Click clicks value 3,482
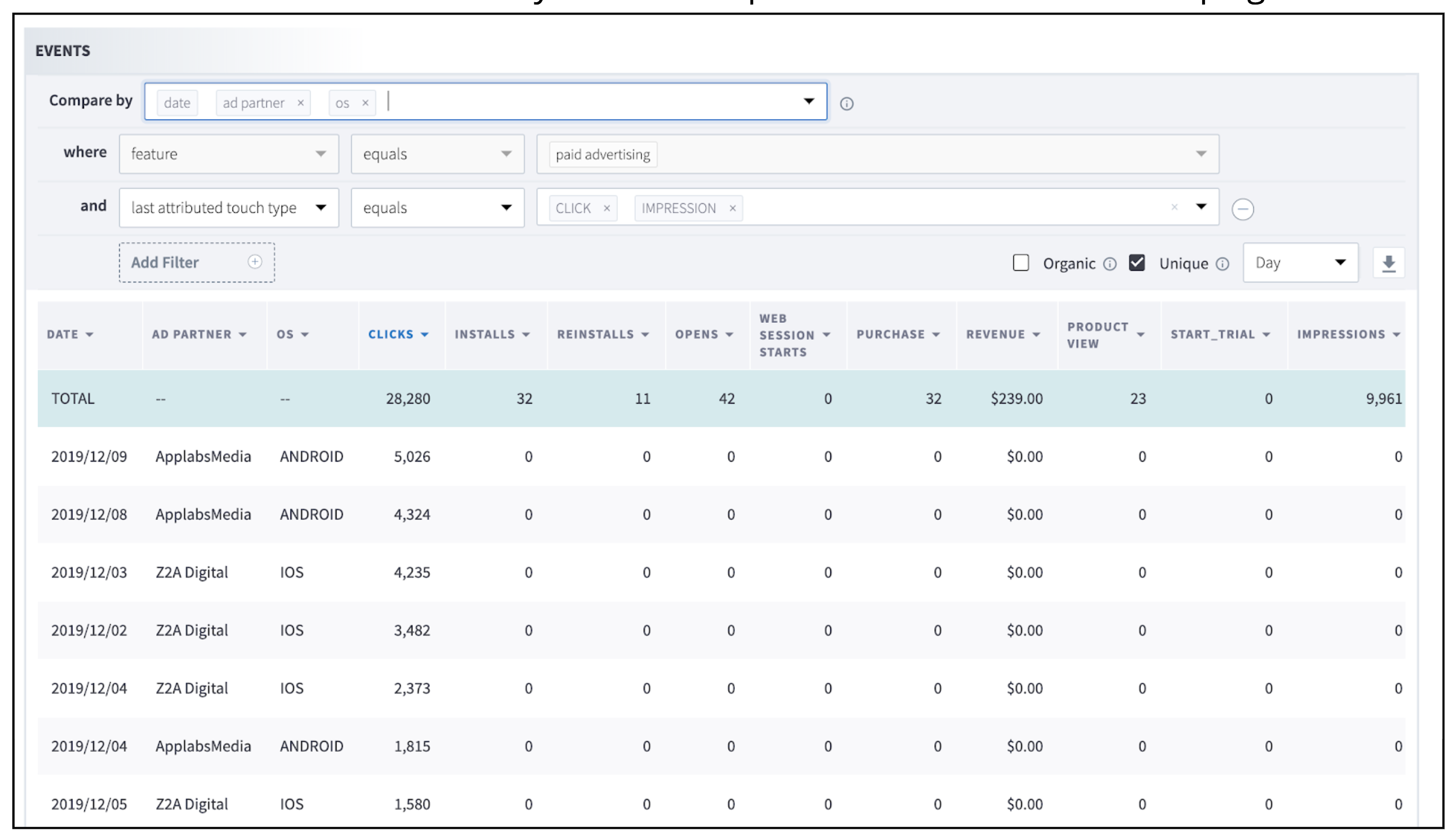 412,631
